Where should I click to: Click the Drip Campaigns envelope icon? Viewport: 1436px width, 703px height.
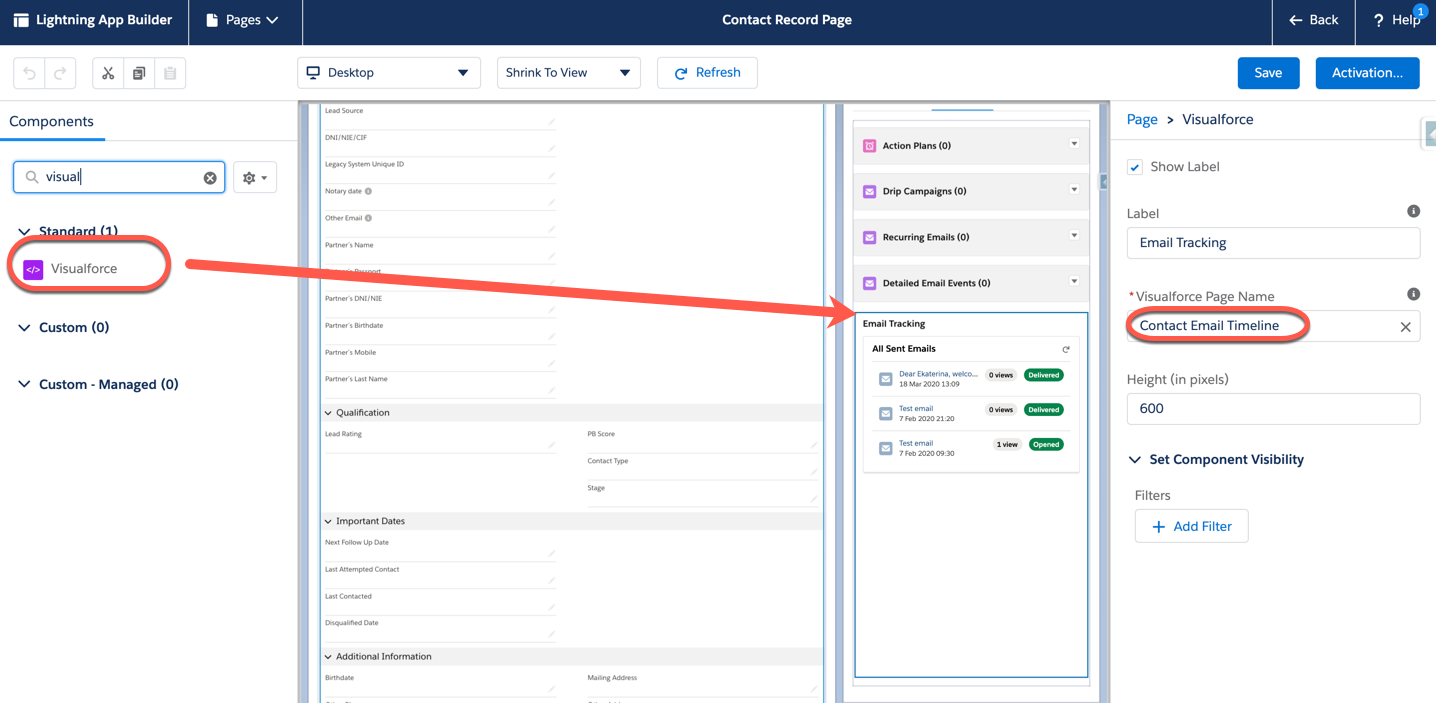pos(869,191)
